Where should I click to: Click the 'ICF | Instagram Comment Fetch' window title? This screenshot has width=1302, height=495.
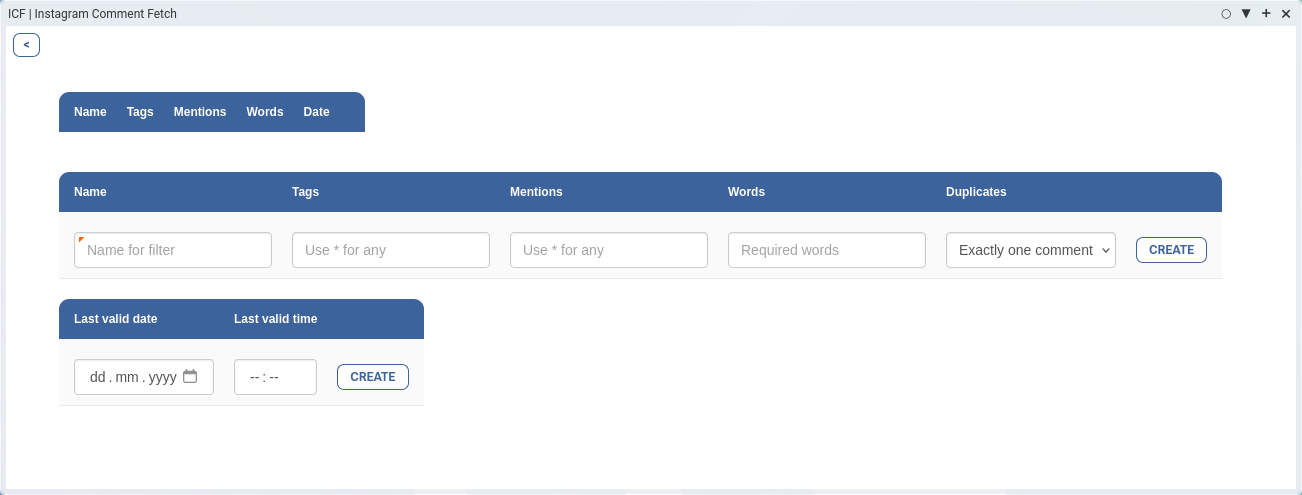coord(92,14)
